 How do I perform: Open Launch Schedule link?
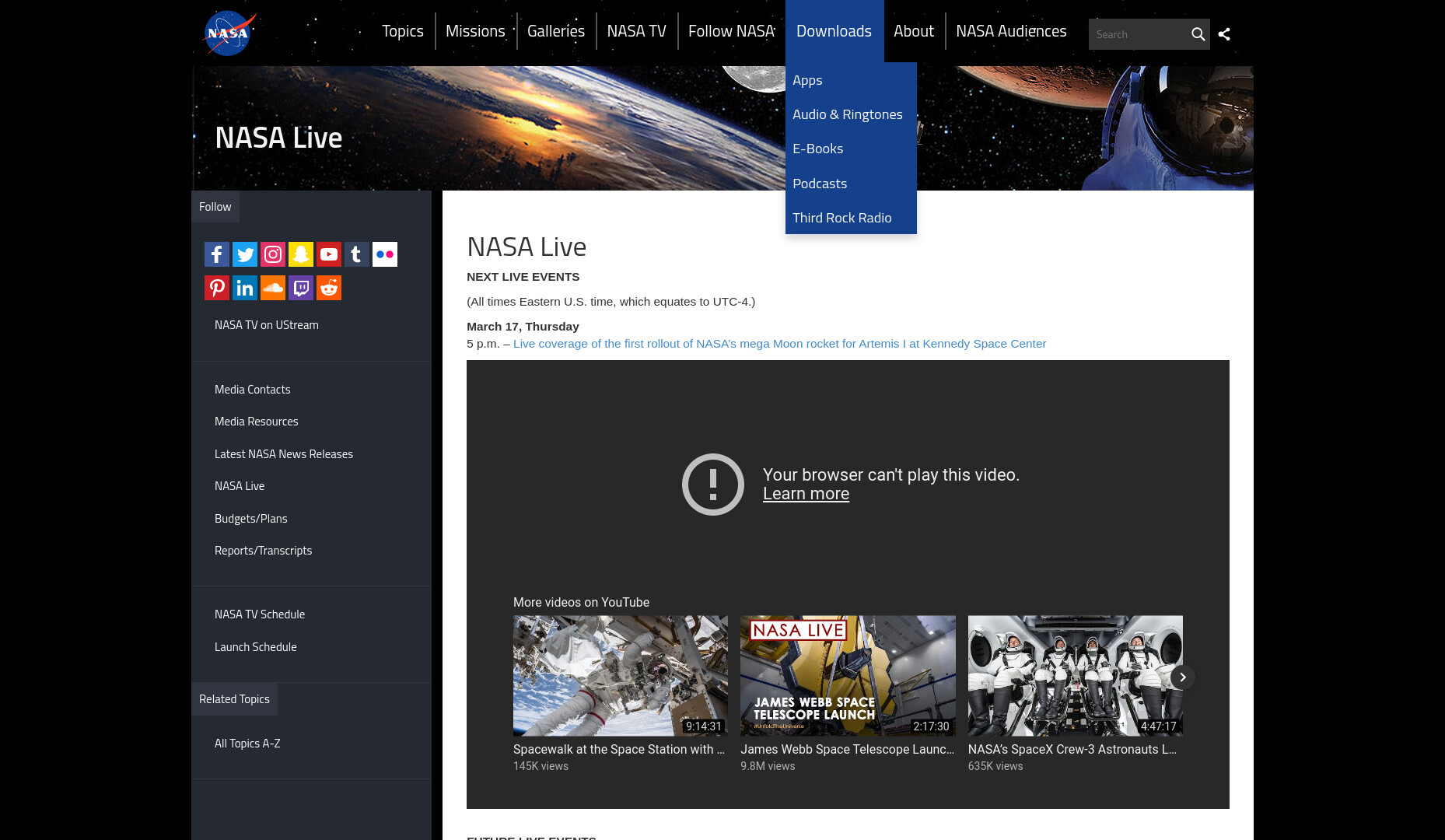point(256,647)
